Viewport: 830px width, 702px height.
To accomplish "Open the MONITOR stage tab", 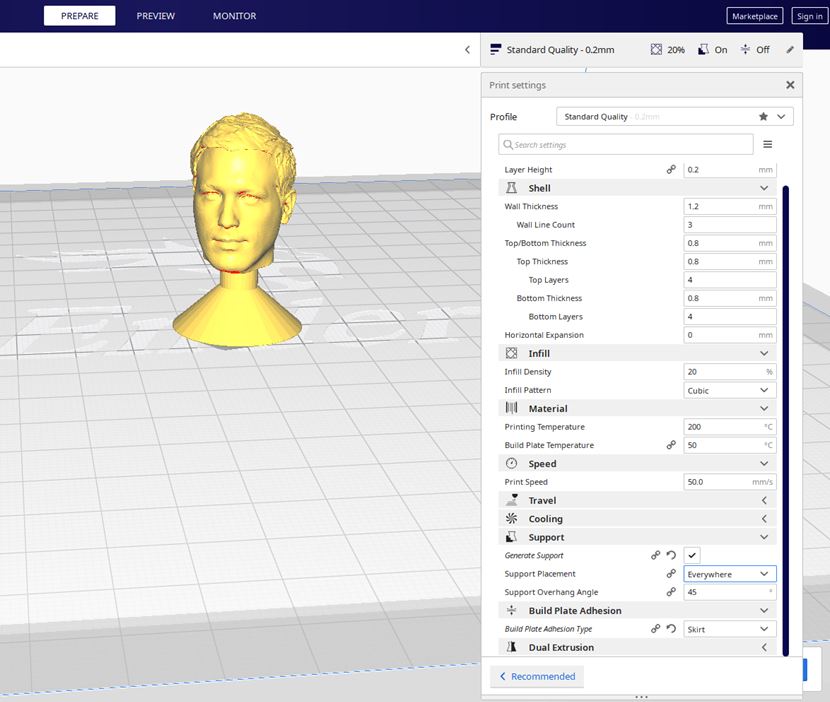I will (234, 16).
